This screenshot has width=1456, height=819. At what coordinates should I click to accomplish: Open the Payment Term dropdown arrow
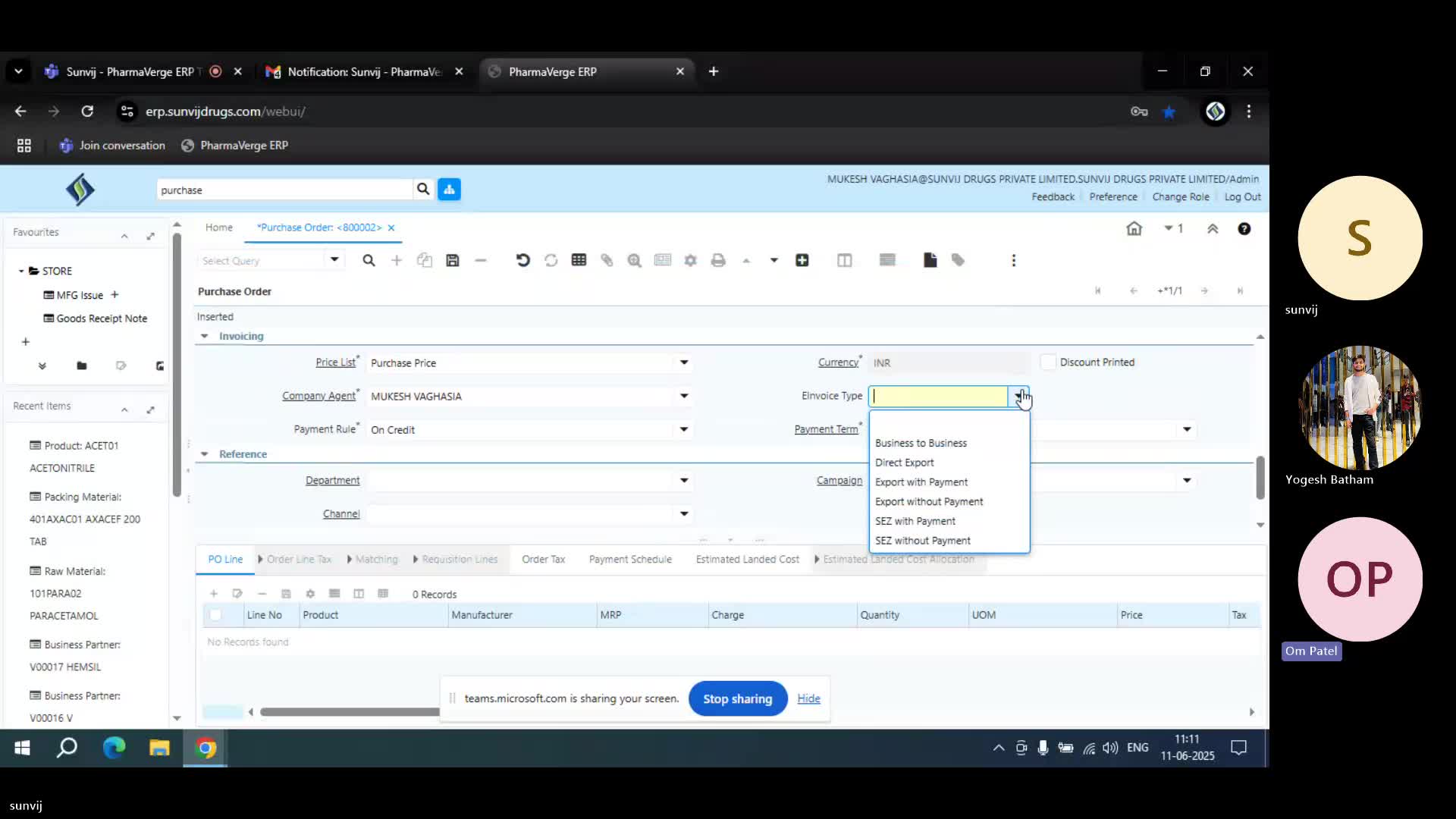(x=1187, y=429)
